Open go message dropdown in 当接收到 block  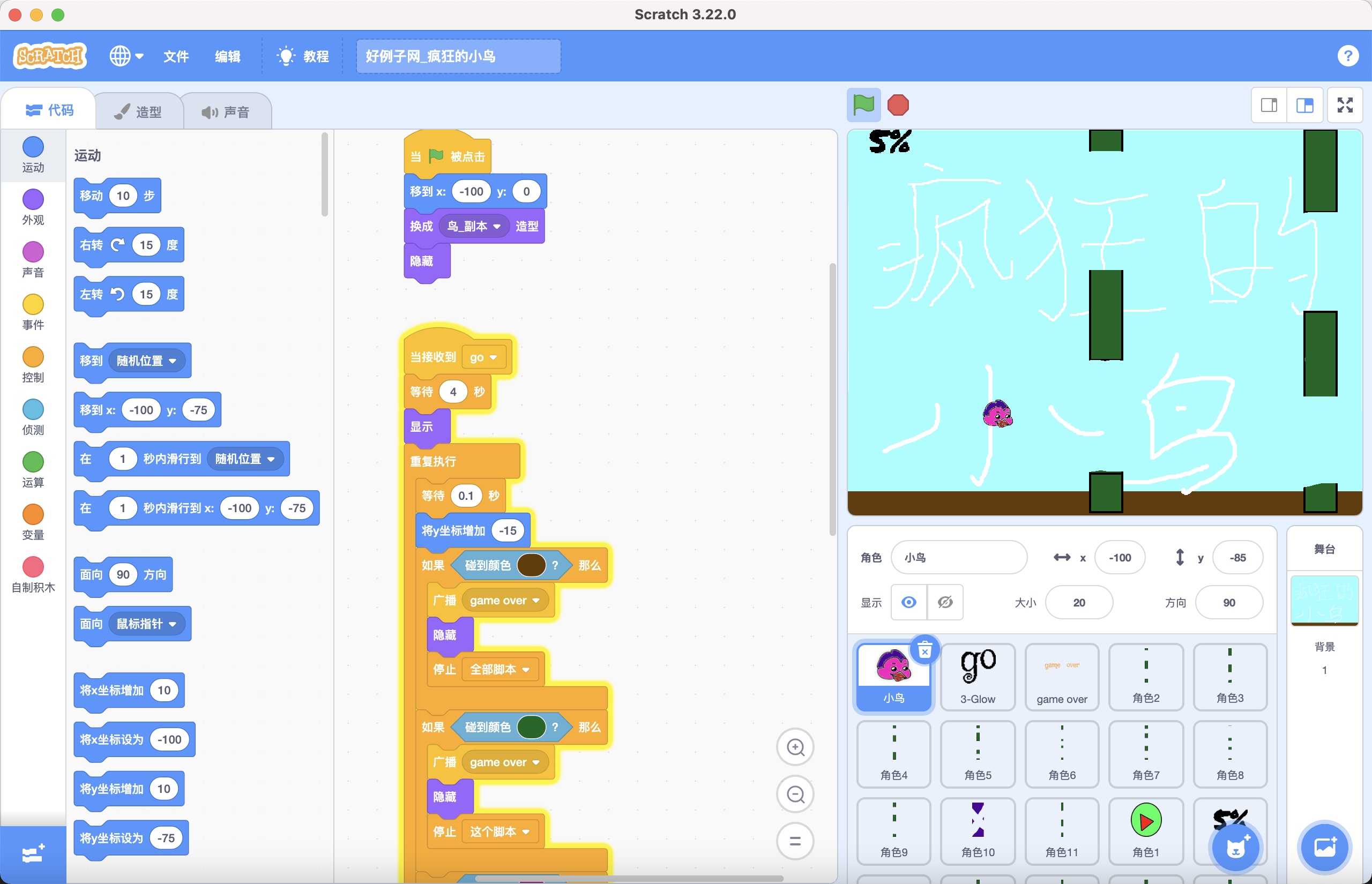(484, 357)
